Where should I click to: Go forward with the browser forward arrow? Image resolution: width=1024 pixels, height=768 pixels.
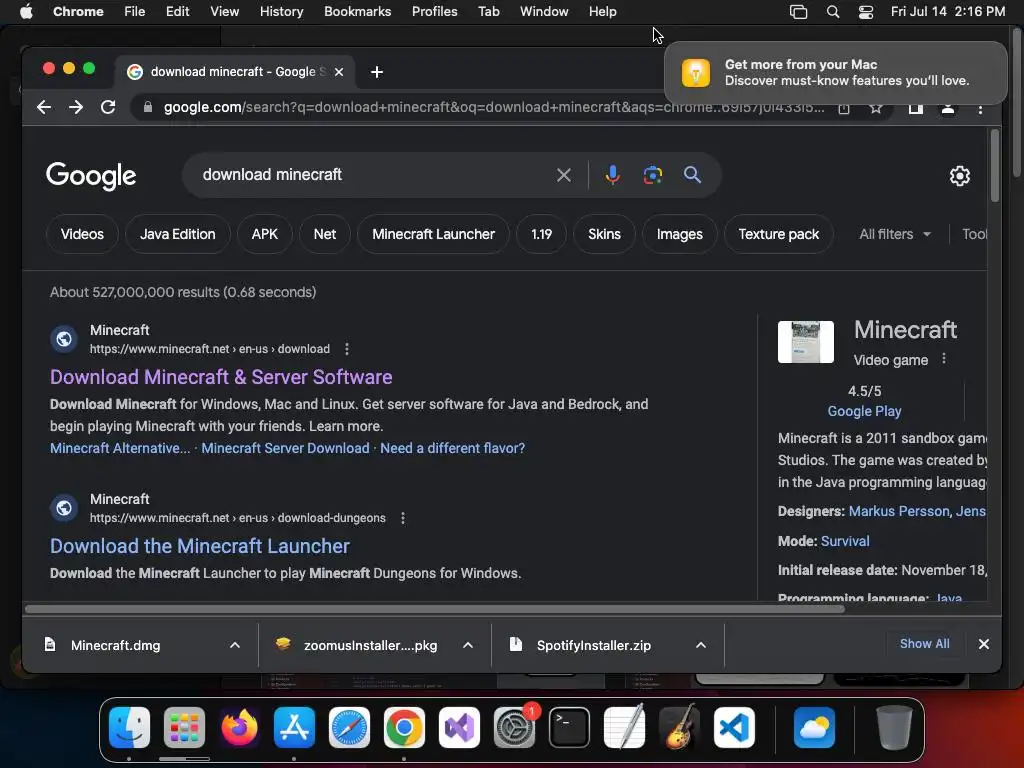coord(76,107)
